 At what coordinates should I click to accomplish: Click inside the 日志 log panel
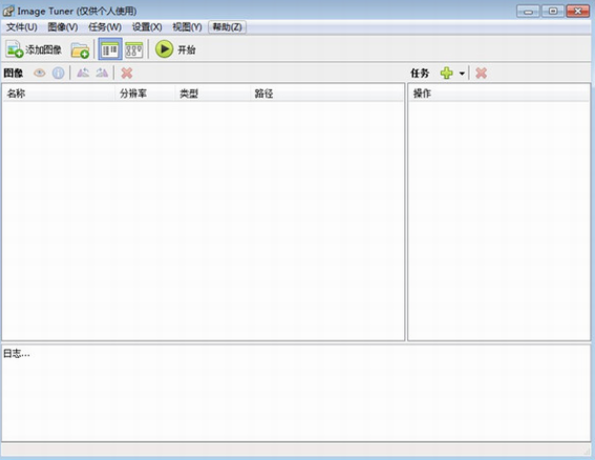coord(296,393)
